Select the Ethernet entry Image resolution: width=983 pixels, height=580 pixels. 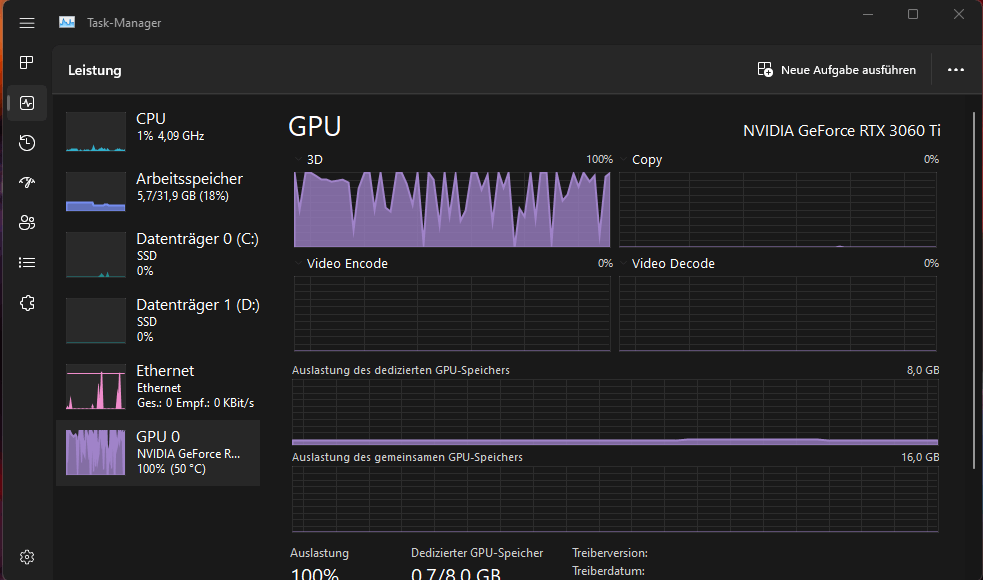158,386
